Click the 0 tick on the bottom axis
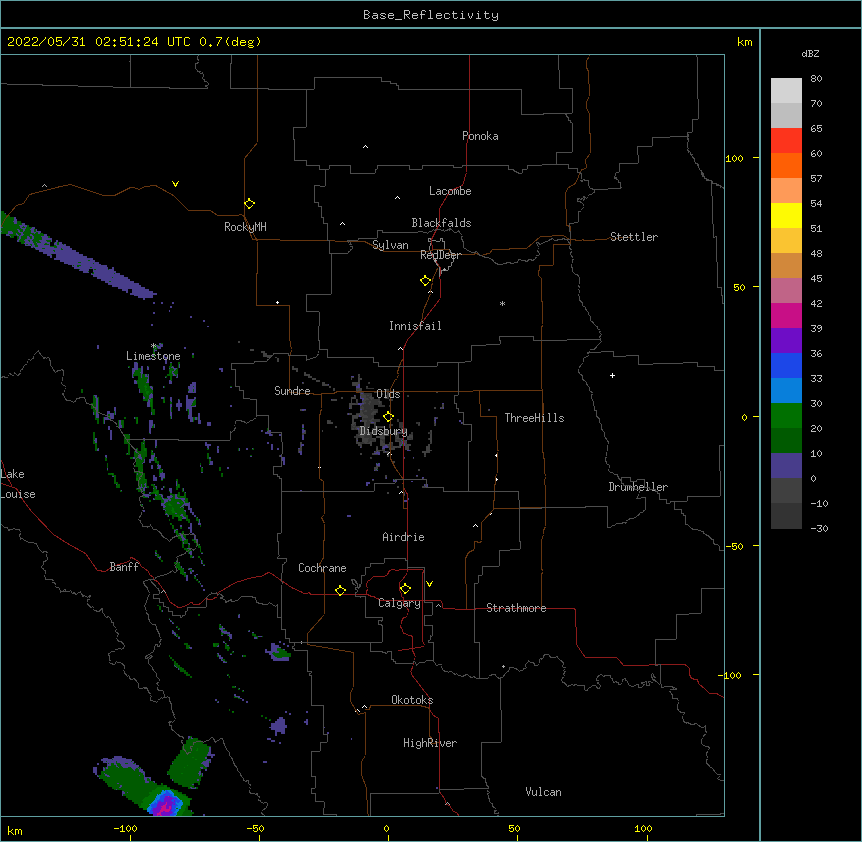This screenshot has width=862, height=842. (x=386, y=828)
